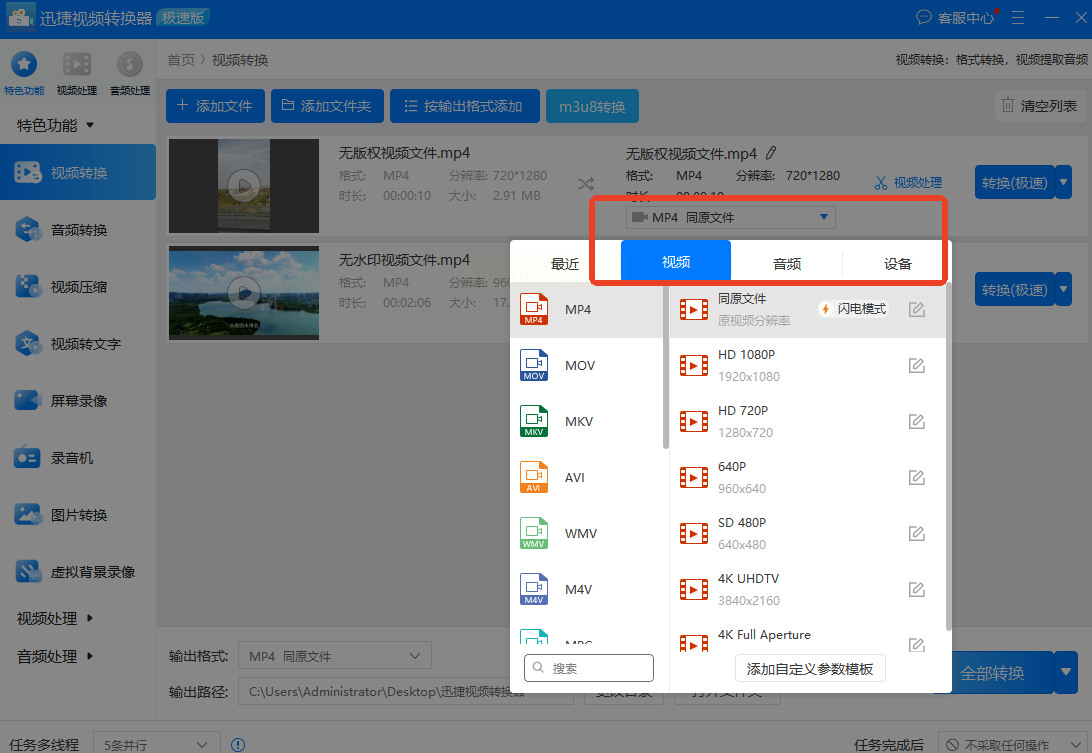This screenshot has width=1092, height=753.
Task: Click the 搜索 format search field
Action: point(589,667)
